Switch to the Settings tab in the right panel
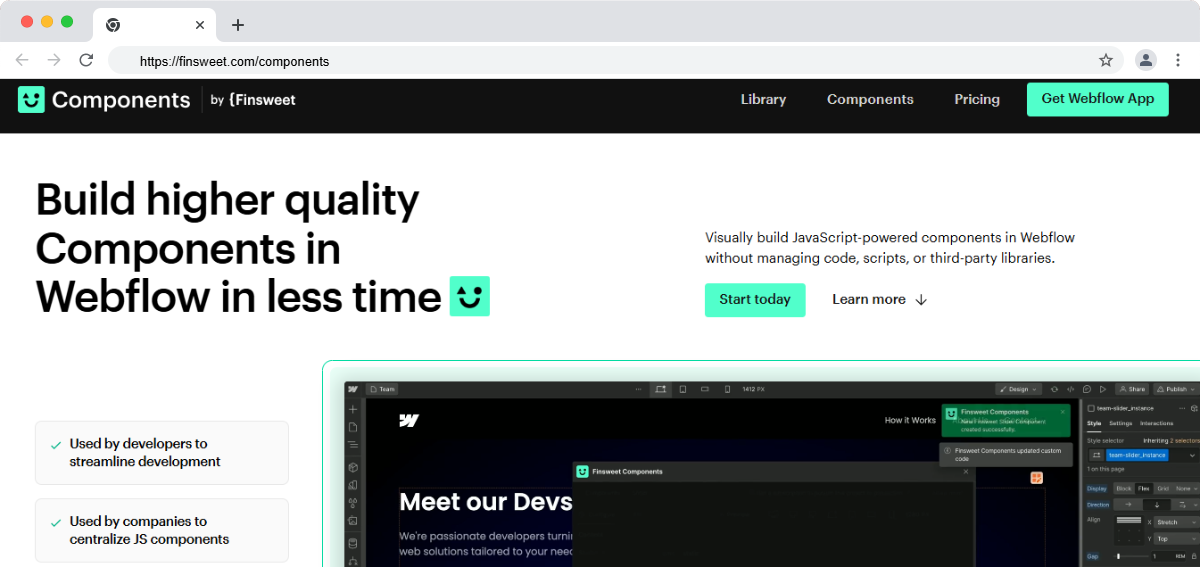This screenshot has height=567, width=1200. [x=1120, y=423]
